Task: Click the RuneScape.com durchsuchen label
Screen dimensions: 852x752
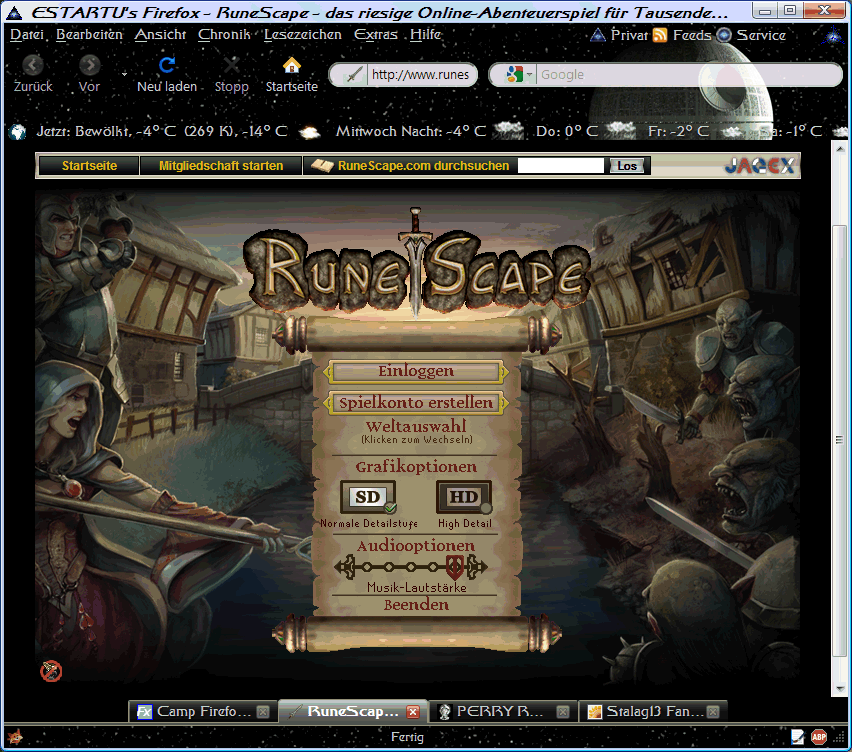Action: tap(423, 166)
